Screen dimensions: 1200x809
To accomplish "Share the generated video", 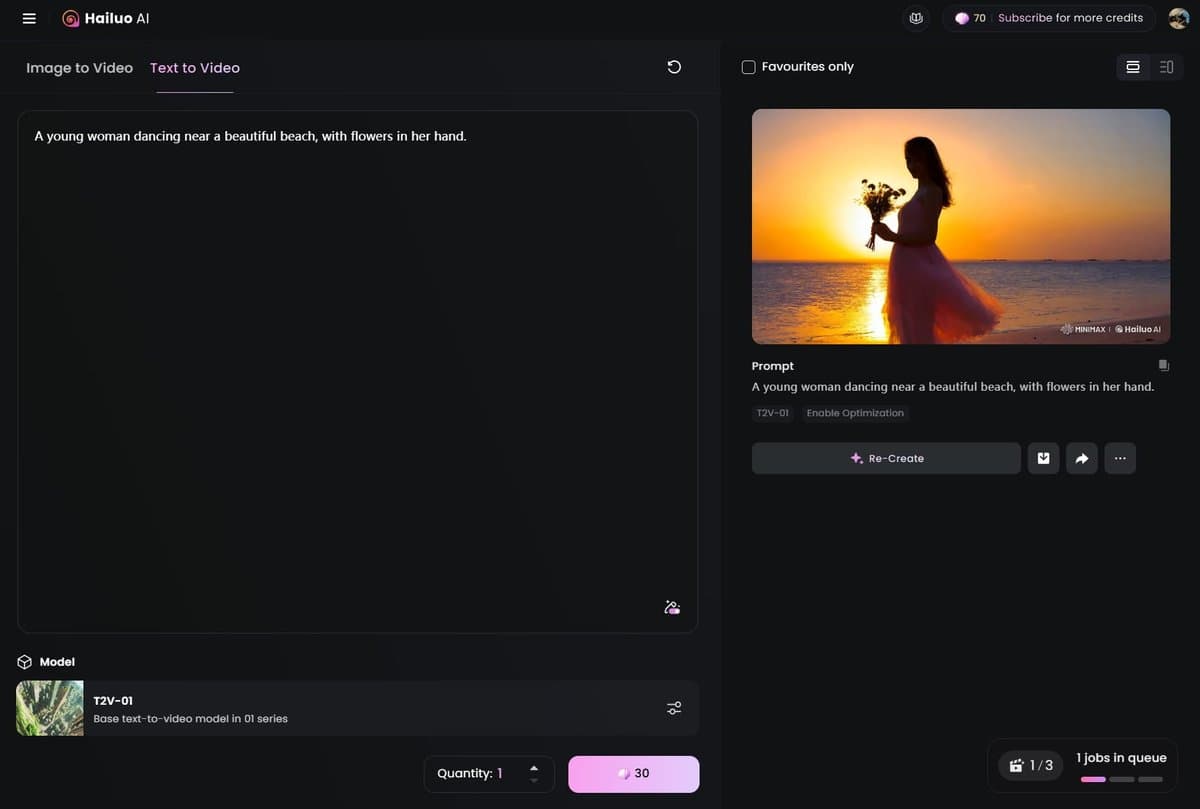I will pos(1081,458).
